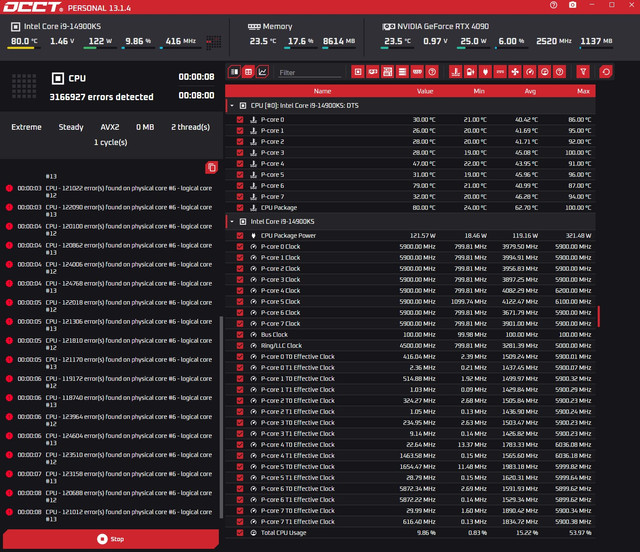Sort sensors by the Min column header

(479, 91)
